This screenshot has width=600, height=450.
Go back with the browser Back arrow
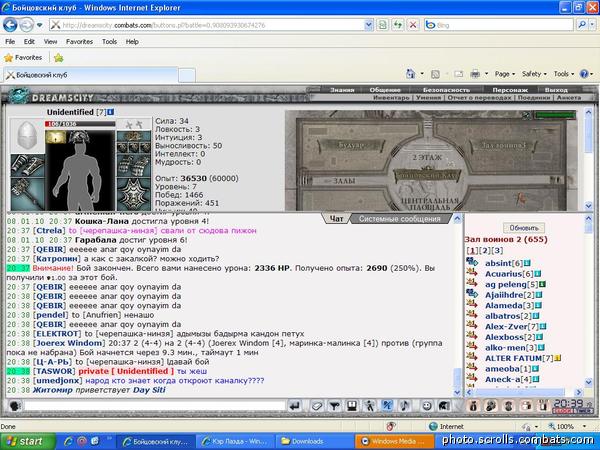pos(10,25)
